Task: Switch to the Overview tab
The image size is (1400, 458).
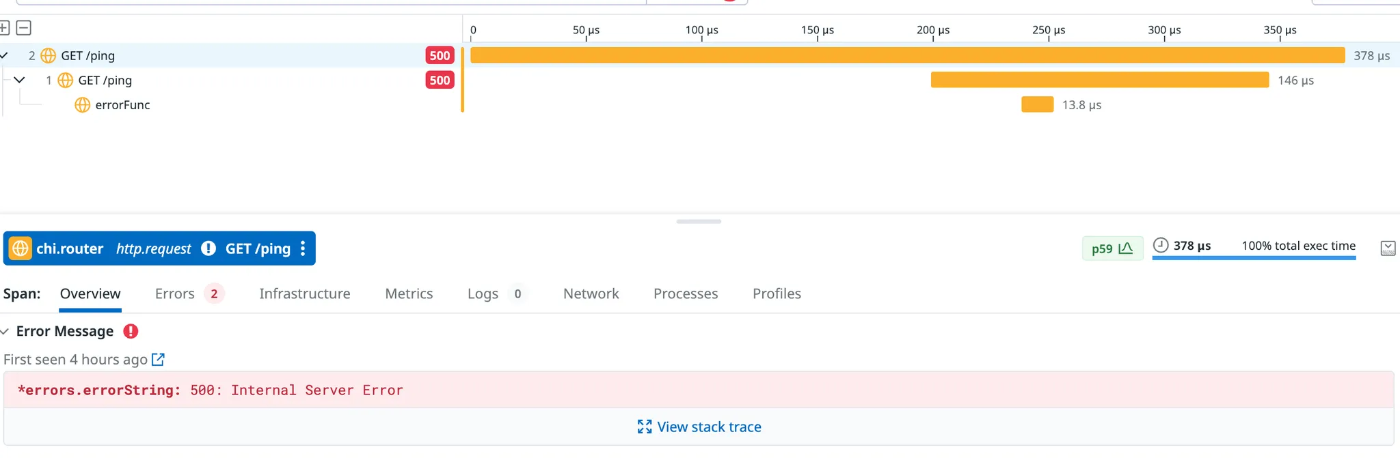Action: pyautogui.click(x=90, y=294)
